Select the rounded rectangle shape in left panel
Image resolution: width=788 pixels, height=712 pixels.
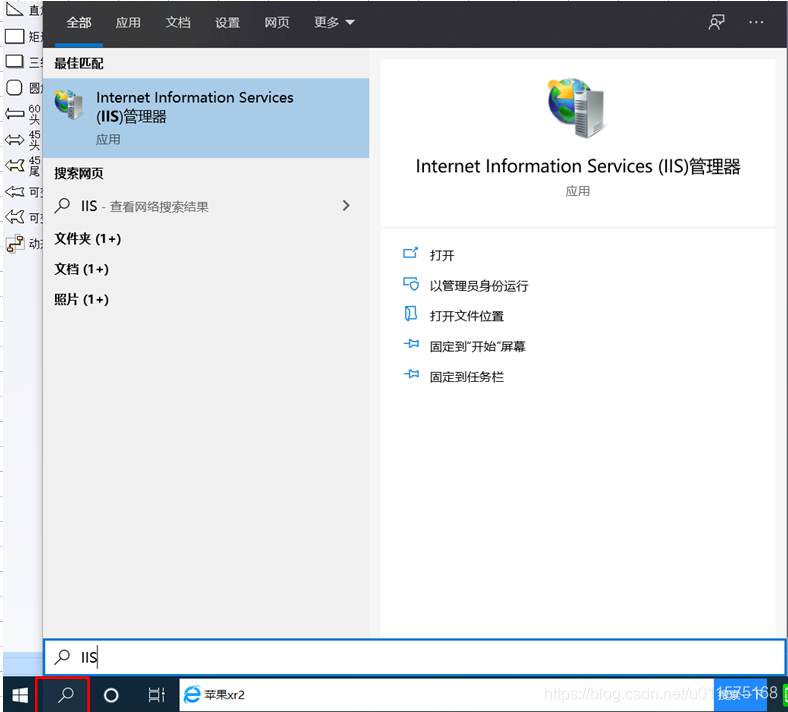pos(14,88)
